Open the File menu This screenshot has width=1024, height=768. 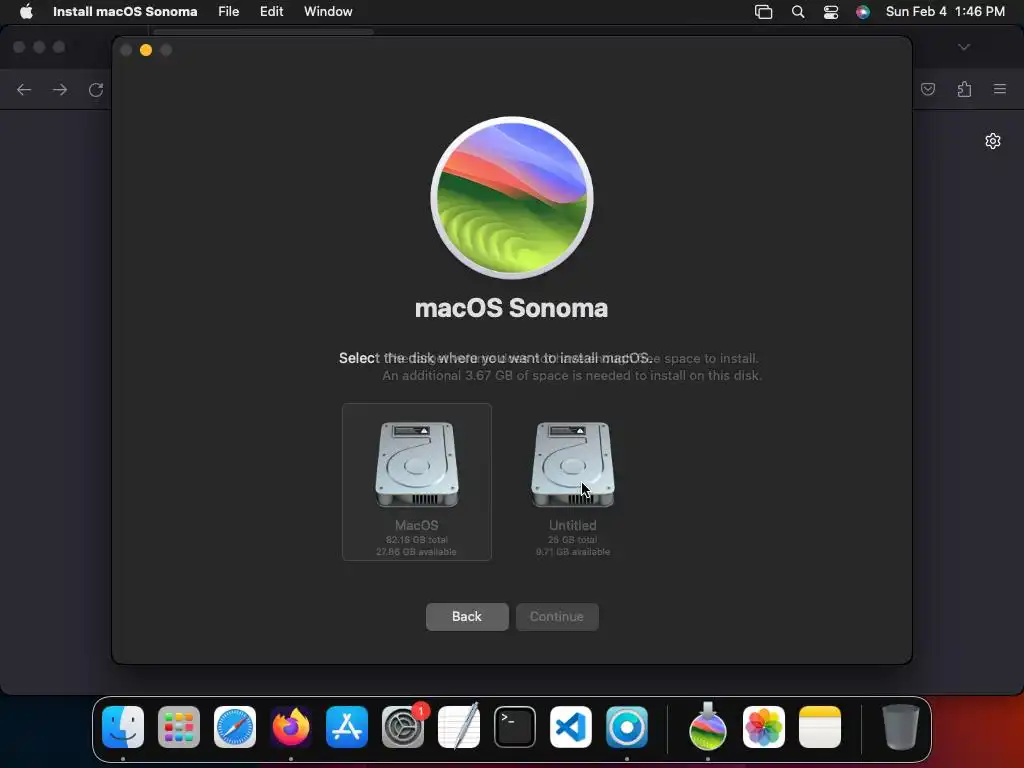pyautogui.click(x=229, y=12)
